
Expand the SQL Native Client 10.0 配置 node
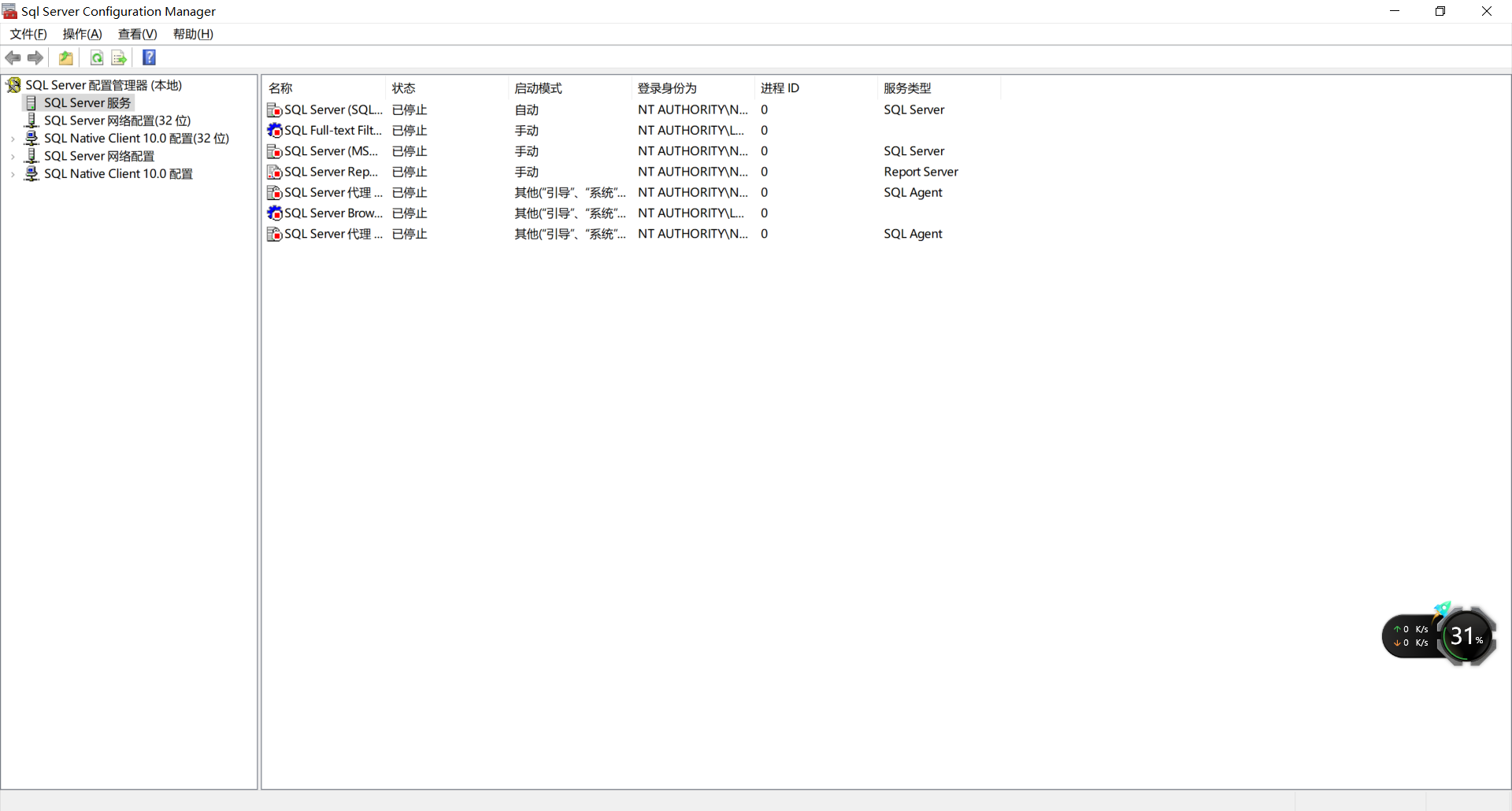click(13, 174)
